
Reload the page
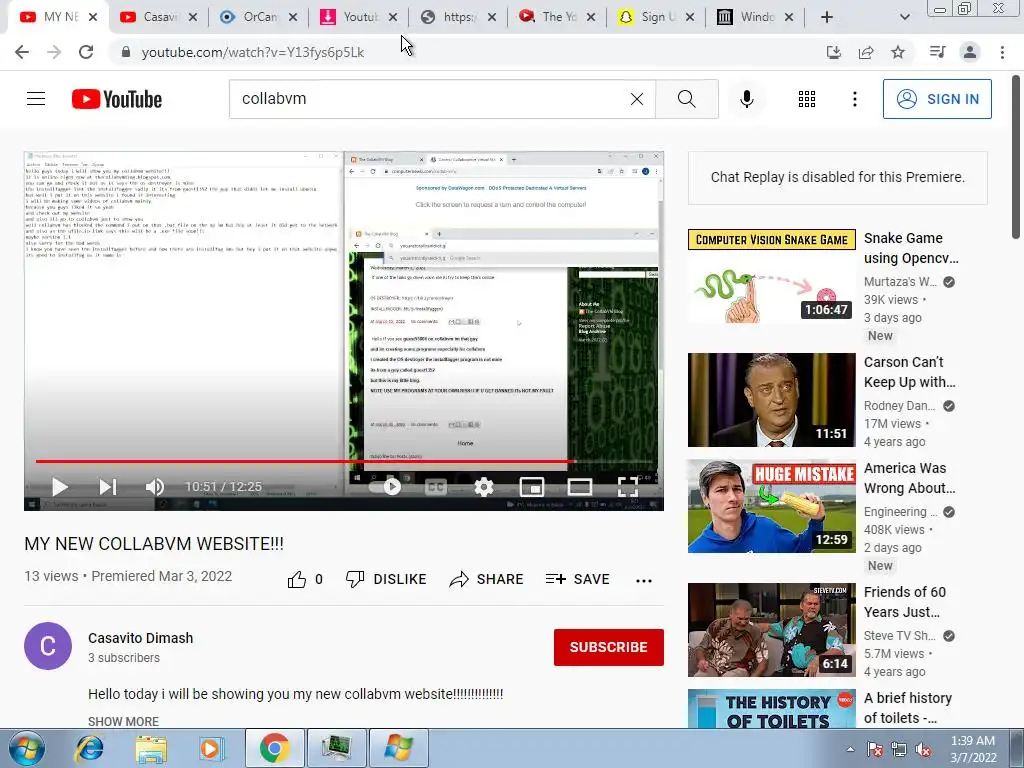tap(86, 52)
